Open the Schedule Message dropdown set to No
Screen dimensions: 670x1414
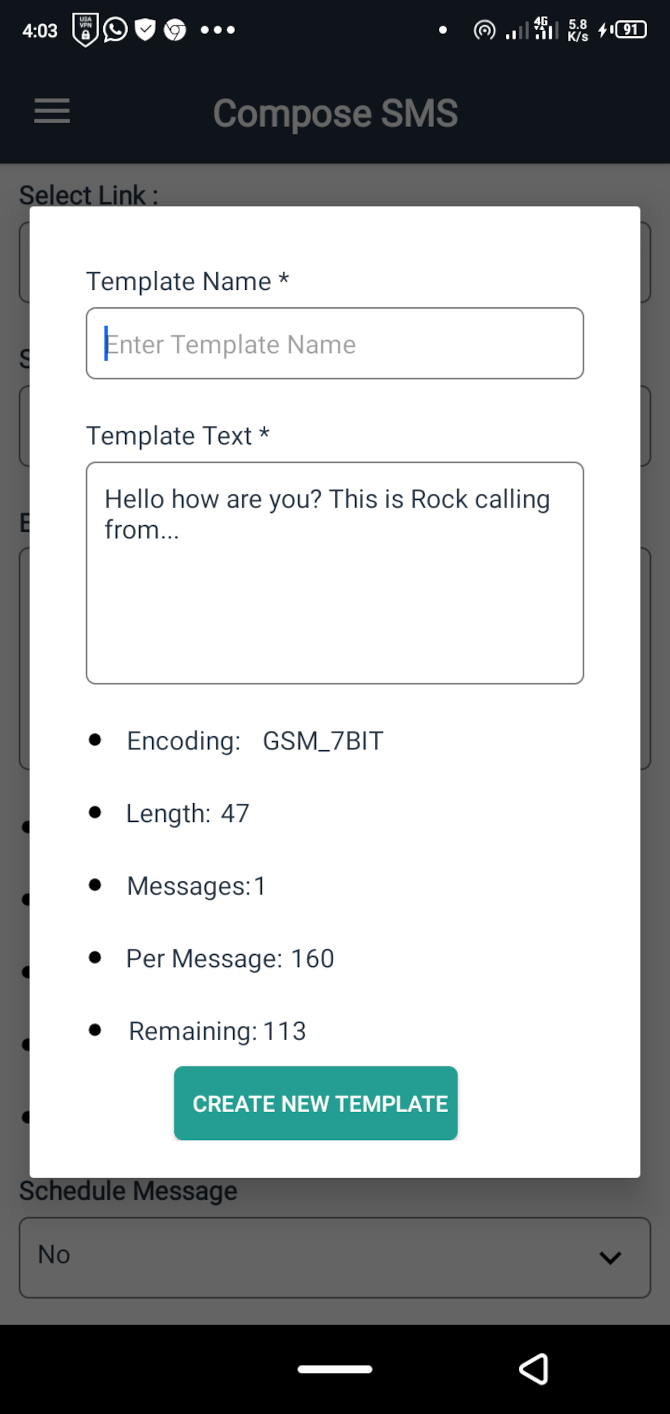point(335,1257)
